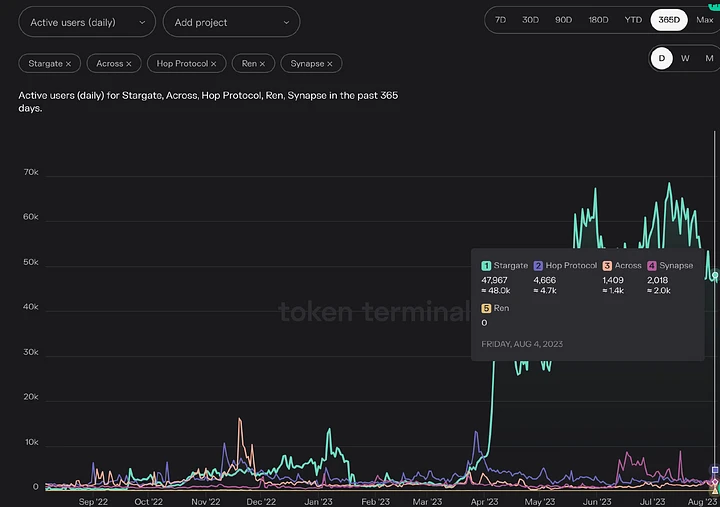The height and width of the screenshot is (507, 720).
Task: Choose the 180D range button
Action: pos(599,20)
